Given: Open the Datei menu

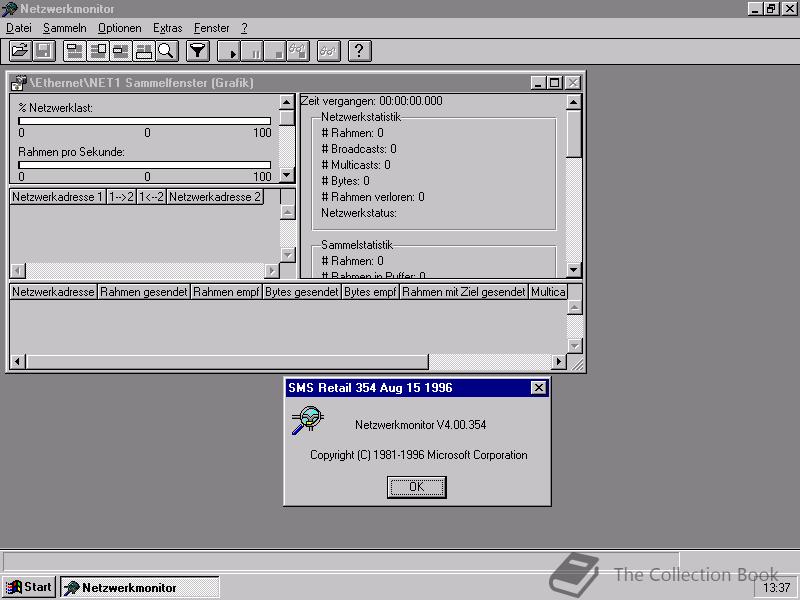Looking at the screenshot, I should [x=18, y=28].
